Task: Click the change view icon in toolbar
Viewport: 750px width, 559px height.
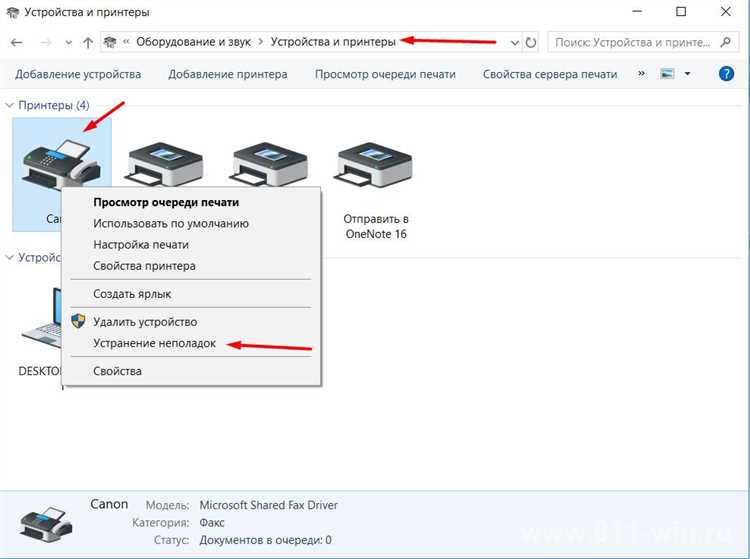Action: point(667,74)
